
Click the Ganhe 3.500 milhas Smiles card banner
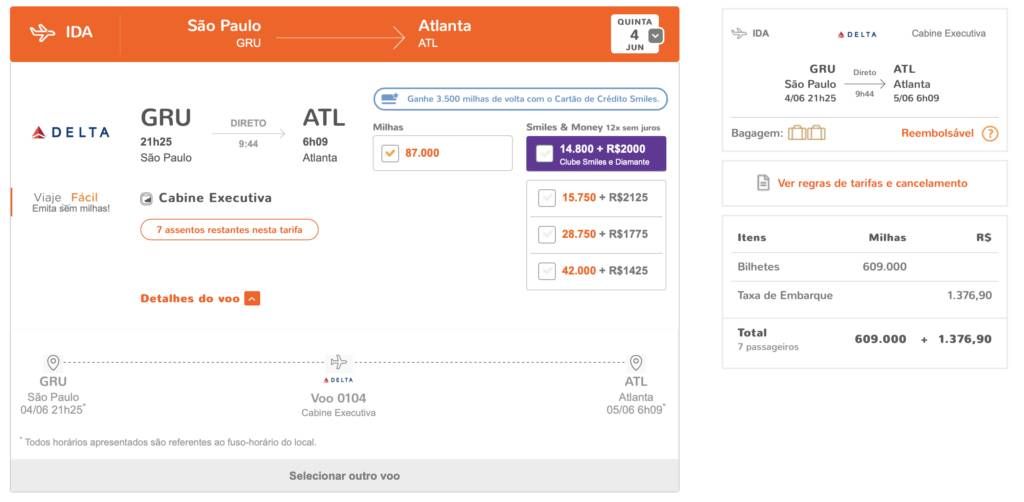(x=520, y=99)
